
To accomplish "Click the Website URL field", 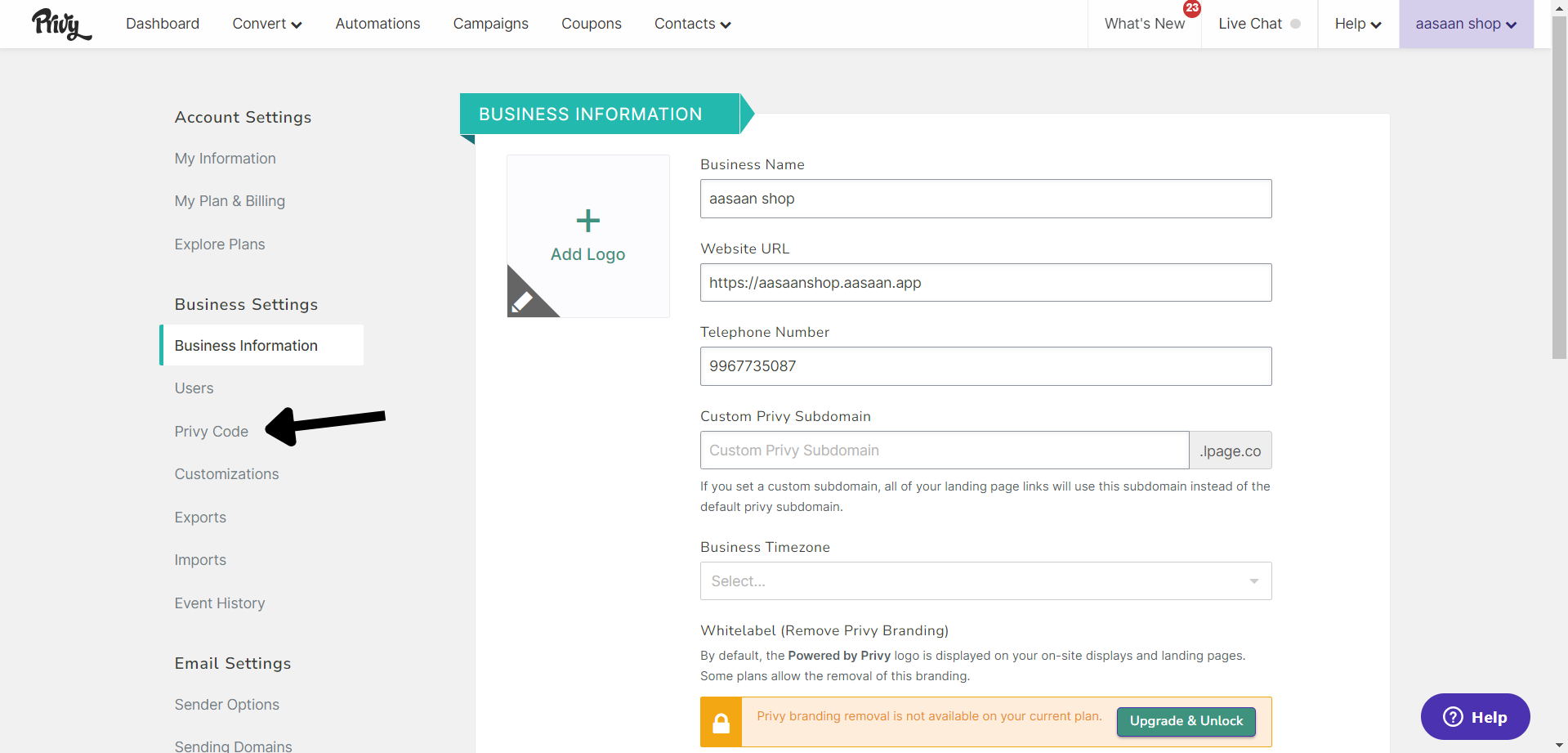I will [x=985, y=283].
